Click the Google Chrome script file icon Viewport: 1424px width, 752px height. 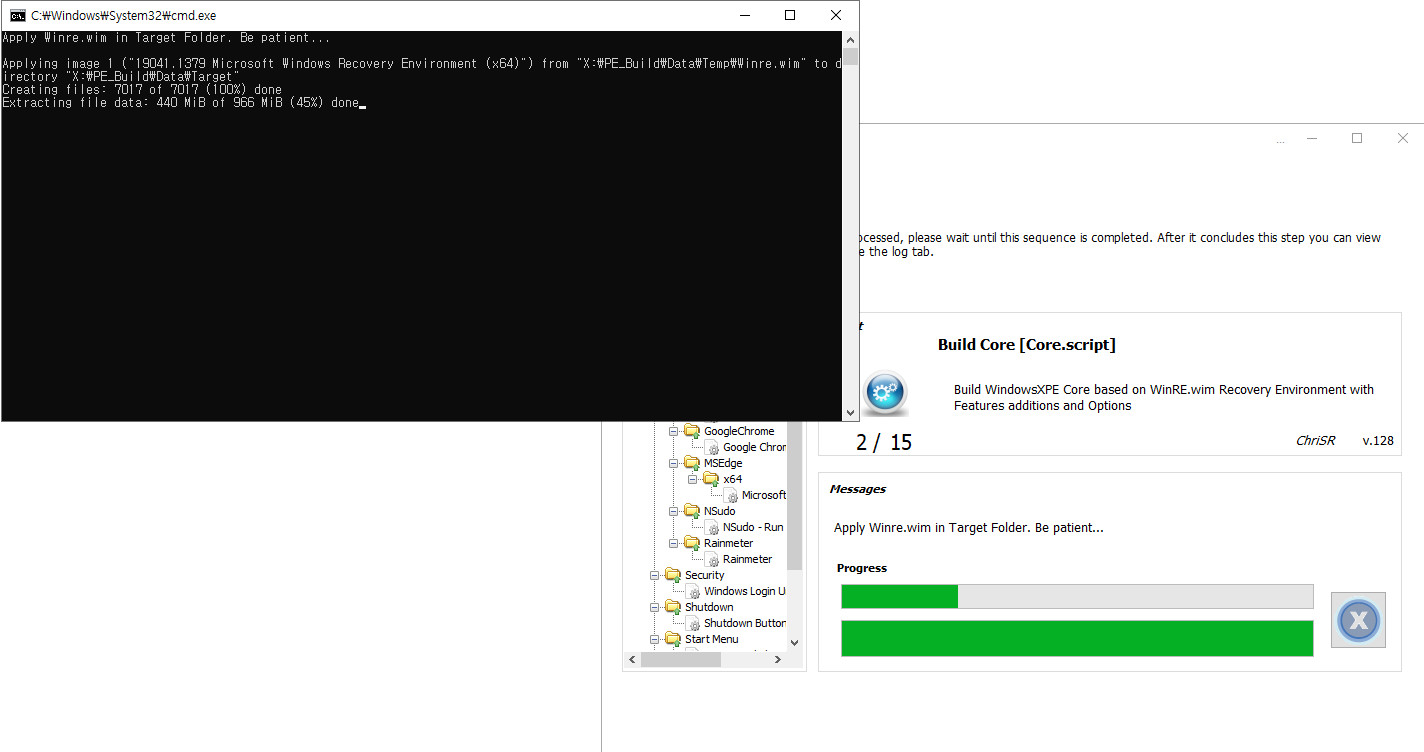[x=712, y=448]
